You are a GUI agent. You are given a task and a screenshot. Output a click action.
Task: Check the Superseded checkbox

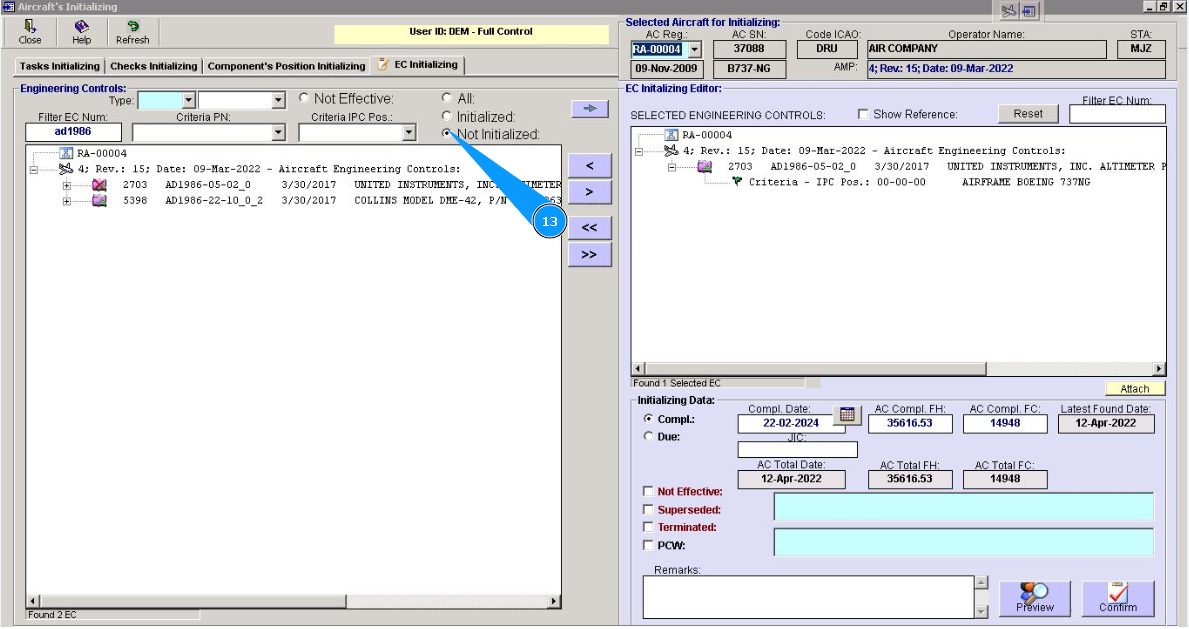(x=648, y=509)
